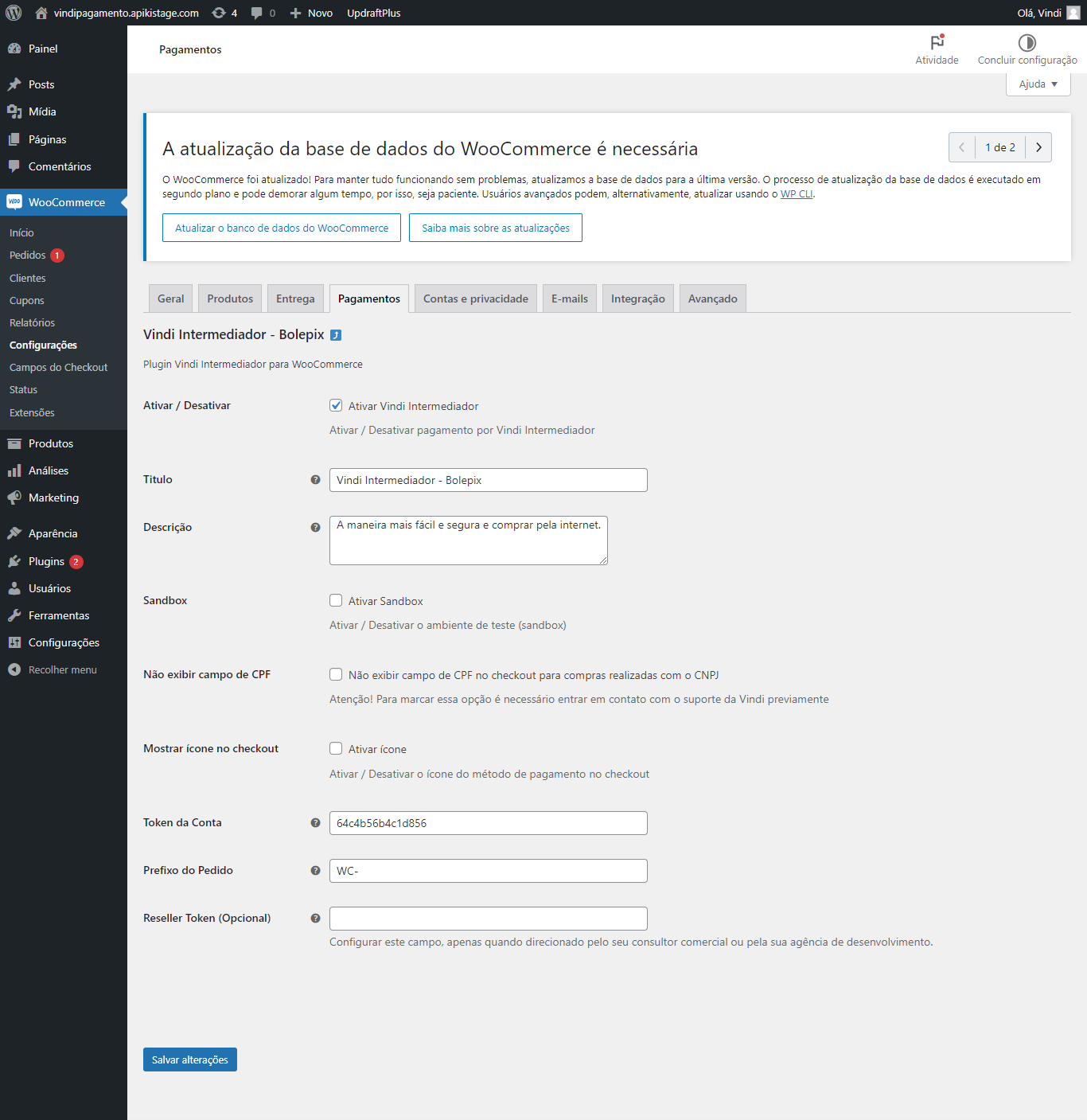Viewport: 1087px width, 1120px height.
Task: Go to next notice with right chevron
Action: tap(1038, 147)
